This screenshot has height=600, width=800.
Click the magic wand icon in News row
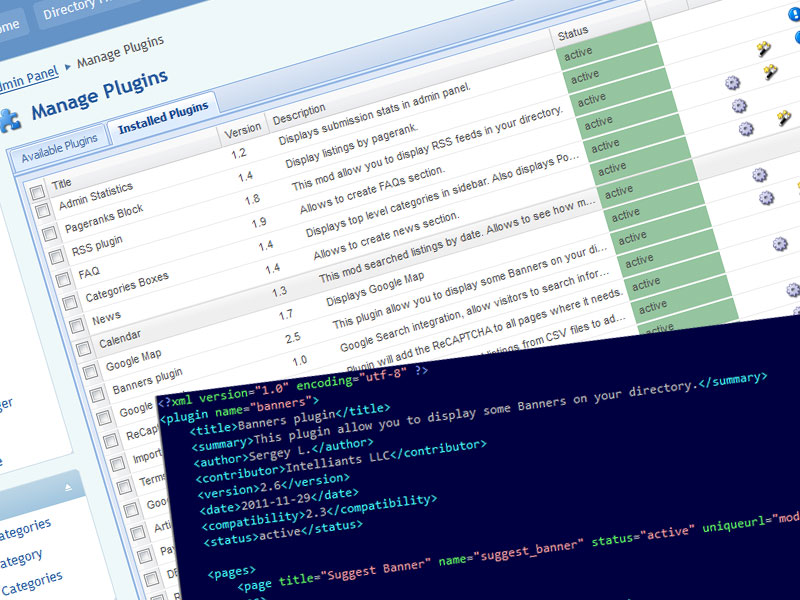784,118
